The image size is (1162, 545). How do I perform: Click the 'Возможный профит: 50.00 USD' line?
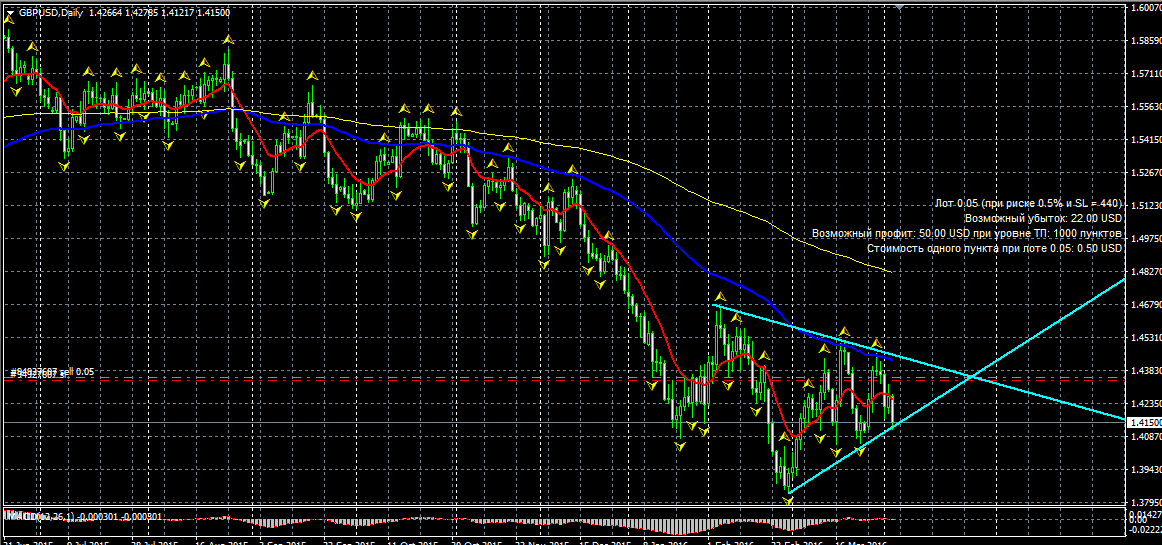pos(967,234)
